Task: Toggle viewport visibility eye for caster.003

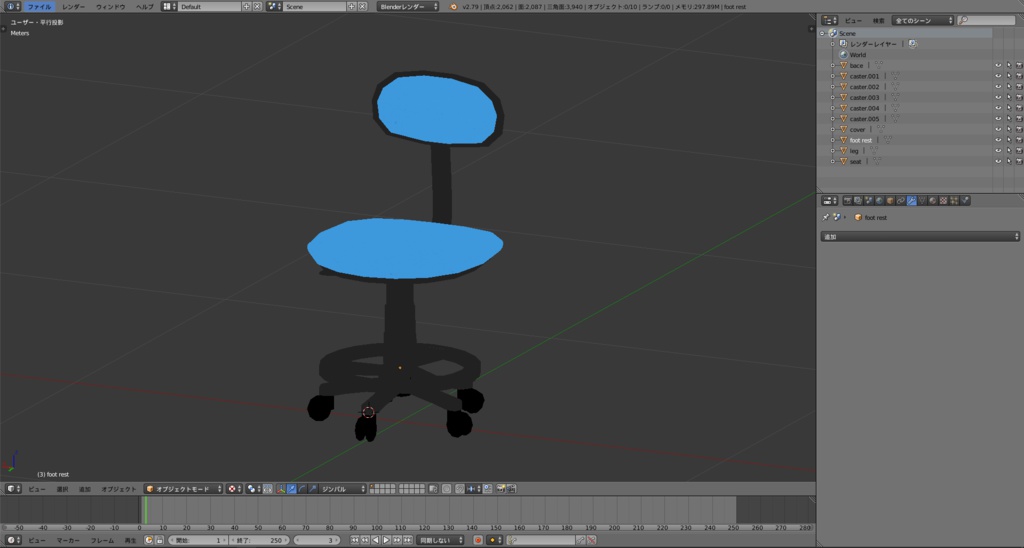Action: pos(998,97)
